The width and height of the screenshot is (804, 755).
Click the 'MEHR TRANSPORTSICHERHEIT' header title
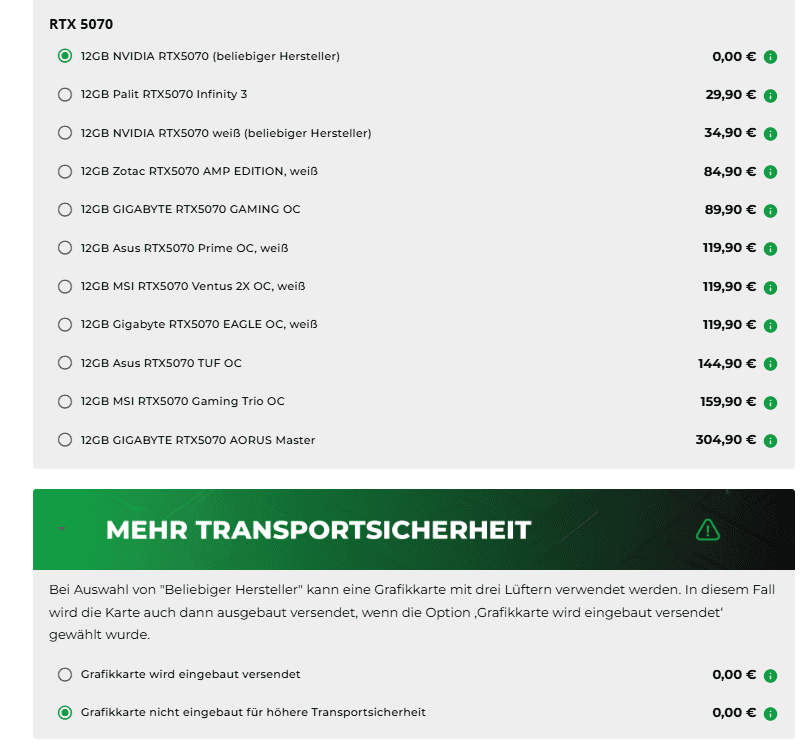[x=318, y=529]
